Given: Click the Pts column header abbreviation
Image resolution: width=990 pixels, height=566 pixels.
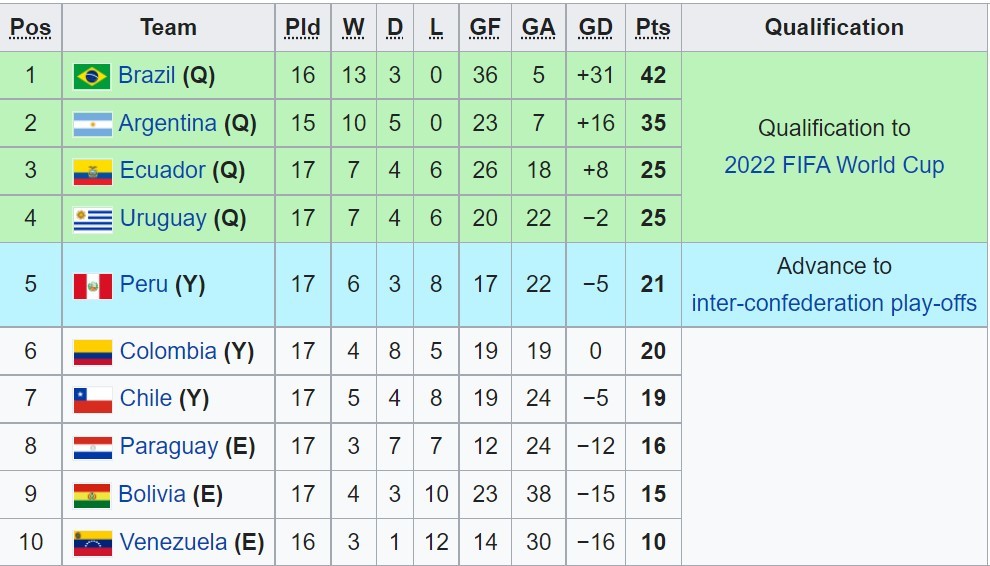Looking at the screenshot, I should coord(653,28).
